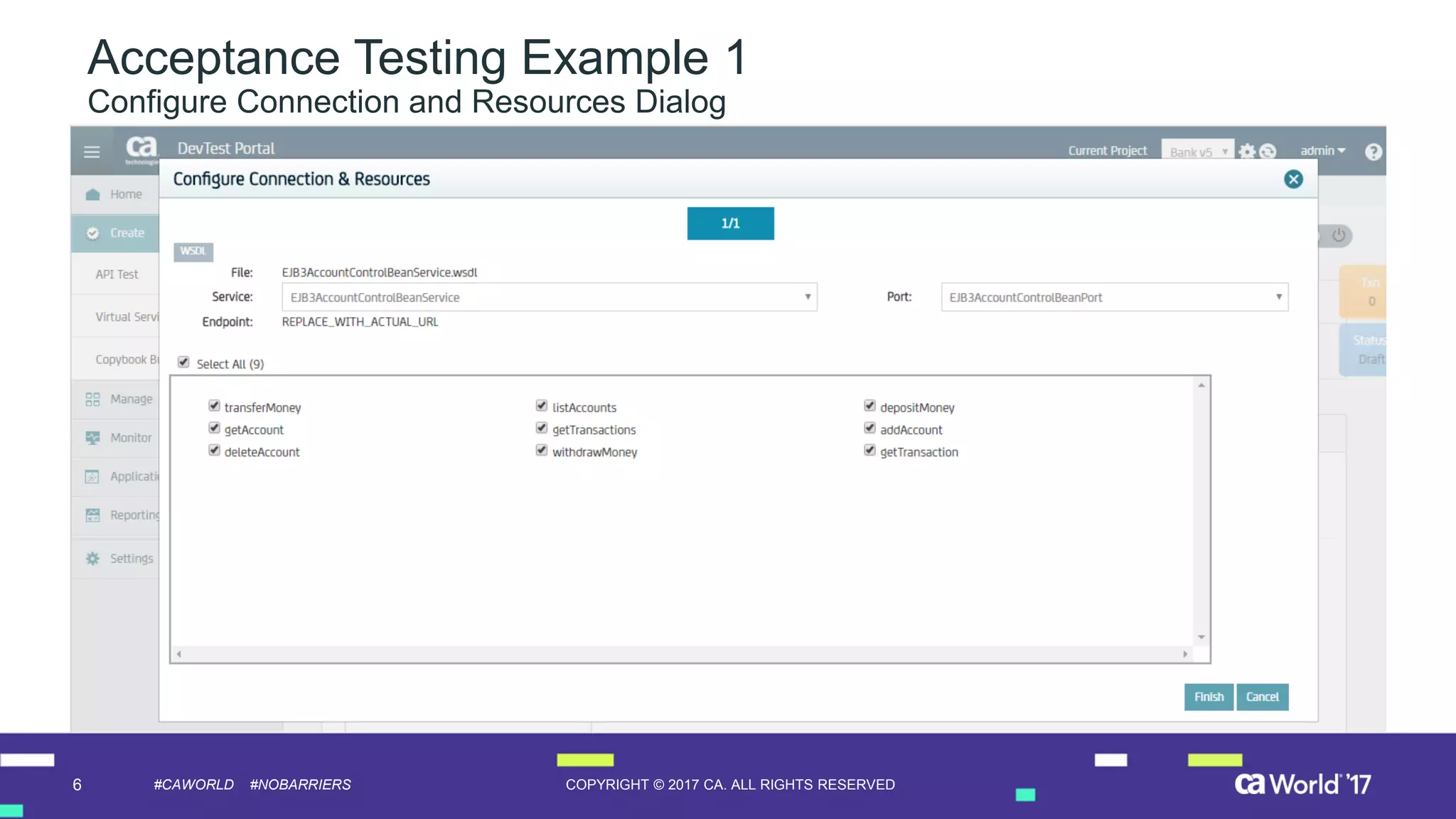
Task: Click the Status Draft card behind dialog
Action: coord(1363,350)
